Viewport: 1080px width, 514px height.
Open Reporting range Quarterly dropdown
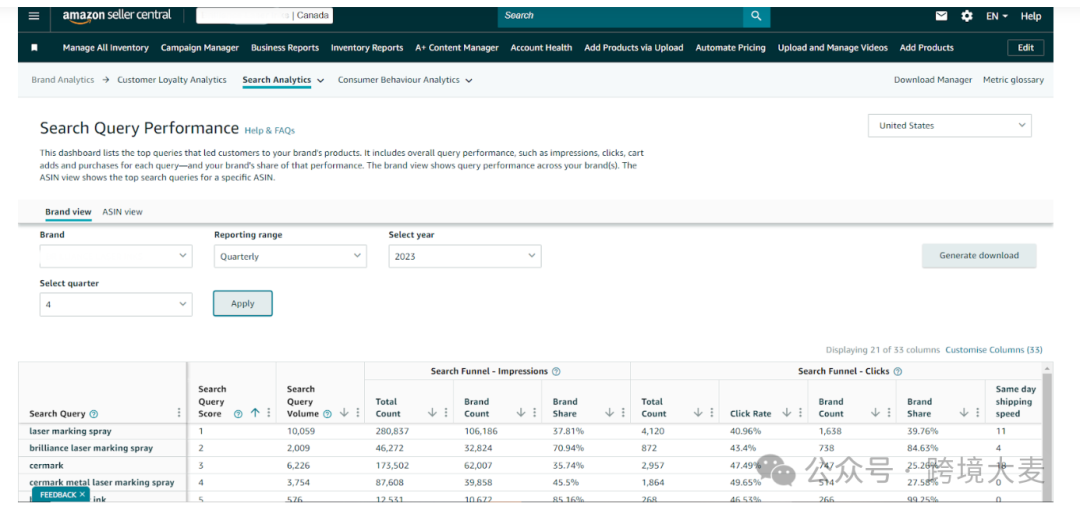point(290,256)
